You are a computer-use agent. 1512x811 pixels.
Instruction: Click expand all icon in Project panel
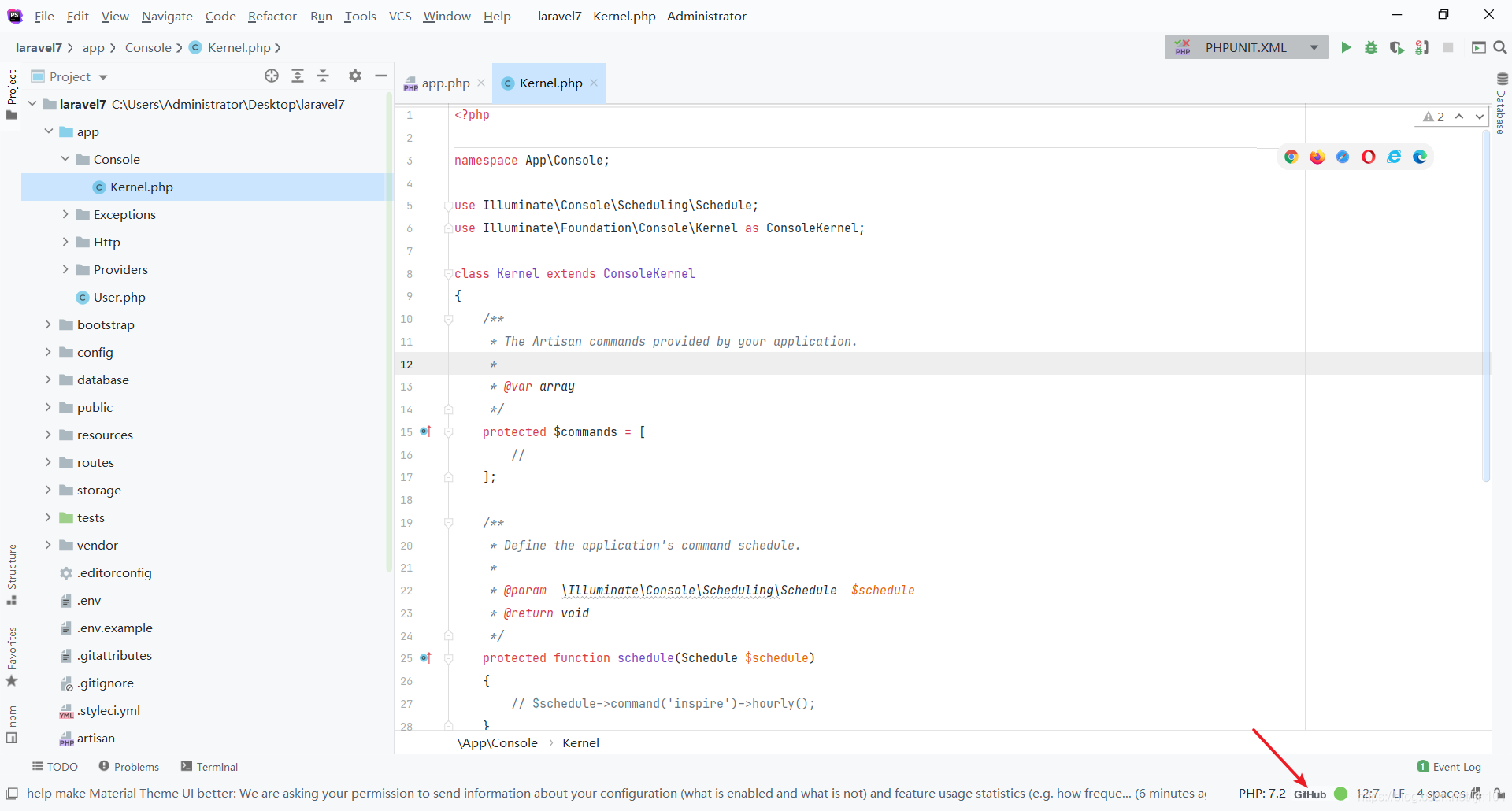click(x=298, y=76)
